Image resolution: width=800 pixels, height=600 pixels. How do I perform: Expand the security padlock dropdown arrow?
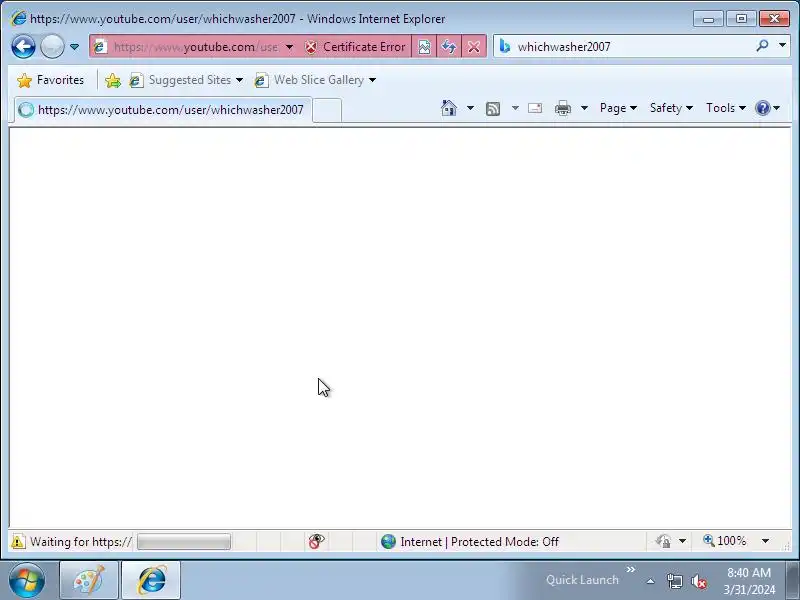682,541
